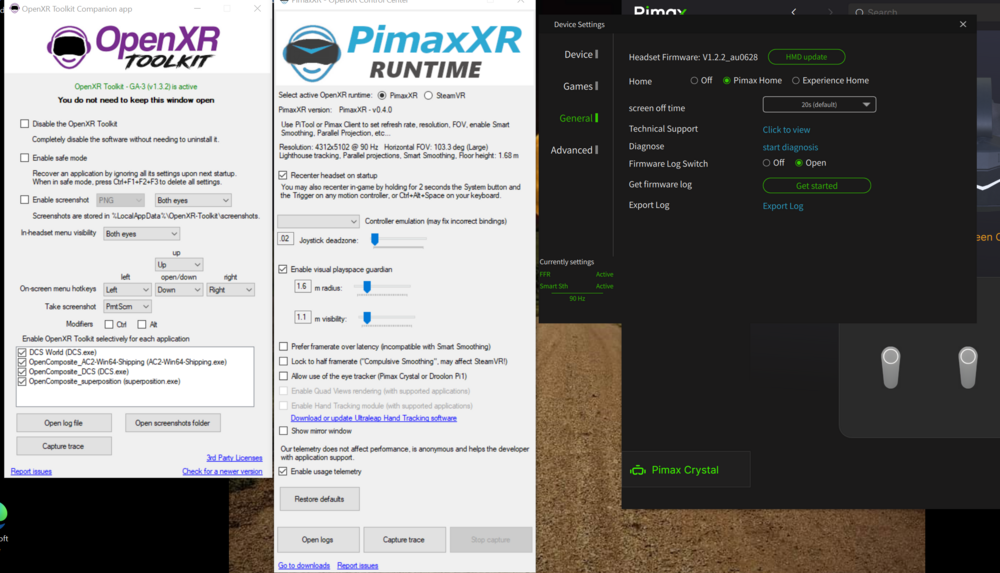The width and height of the screenshot is (1000, 573).
Task: Check Disable the OpenXR Toolkit
Action: (24, 124)
